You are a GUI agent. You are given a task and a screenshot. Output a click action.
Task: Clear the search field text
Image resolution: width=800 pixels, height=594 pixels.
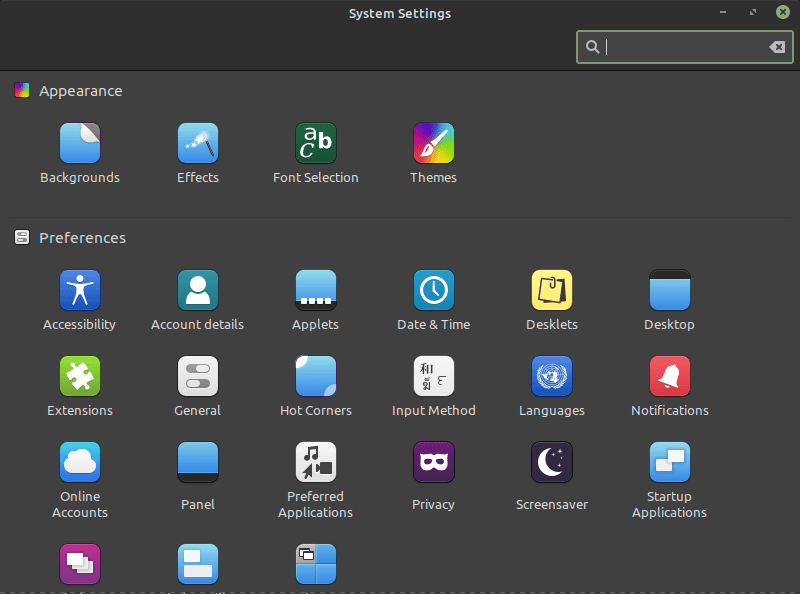click(776, 47)
